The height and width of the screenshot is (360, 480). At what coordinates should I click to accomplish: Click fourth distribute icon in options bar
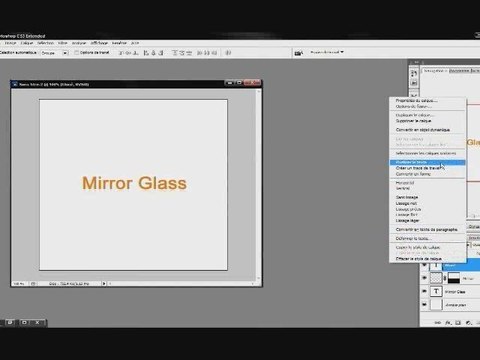[x=199, y=53]
